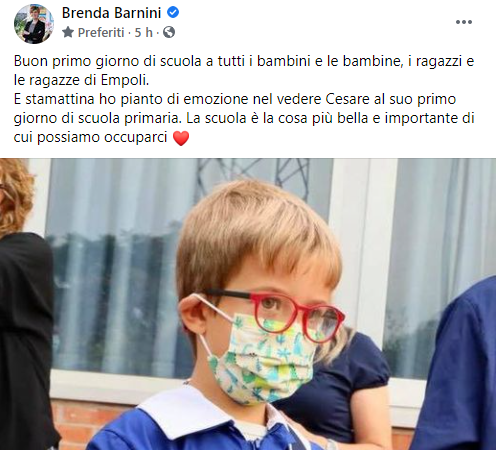
Task: Click the dinosaur-patterned face mask
Action: click(x=261, y=358)
